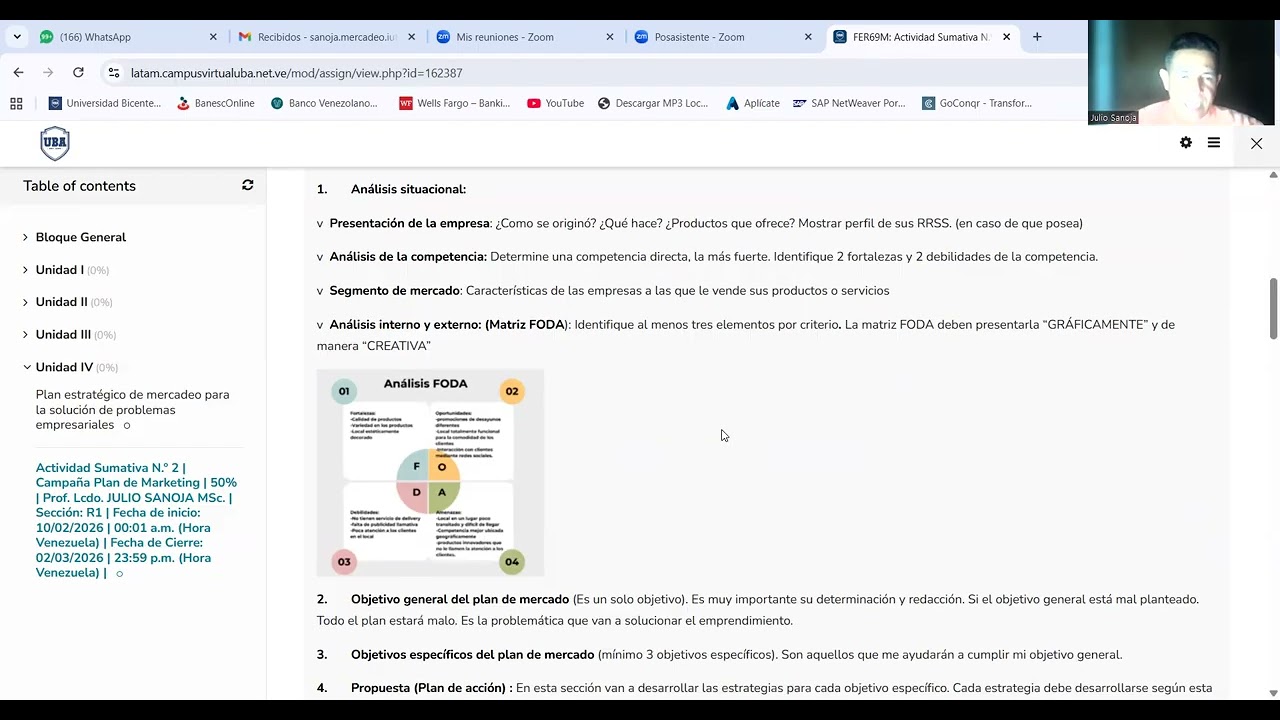Click the 'Análisis situacional:' heading

tap(408, 189)
